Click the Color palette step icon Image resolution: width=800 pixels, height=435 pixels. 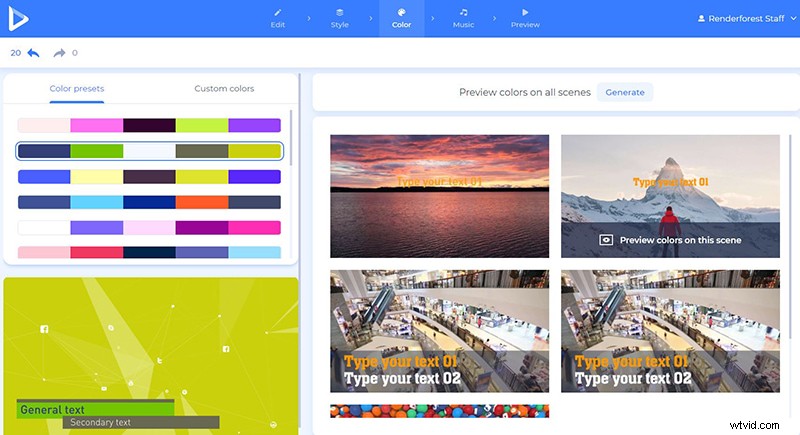point(402,12)
